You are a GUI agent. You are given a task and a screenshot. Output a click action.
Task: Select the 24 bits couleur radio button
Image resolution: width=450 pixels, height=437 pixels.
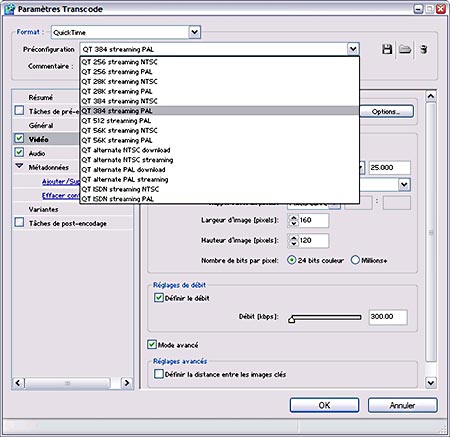pyautogui.click(x=291, y=260)
